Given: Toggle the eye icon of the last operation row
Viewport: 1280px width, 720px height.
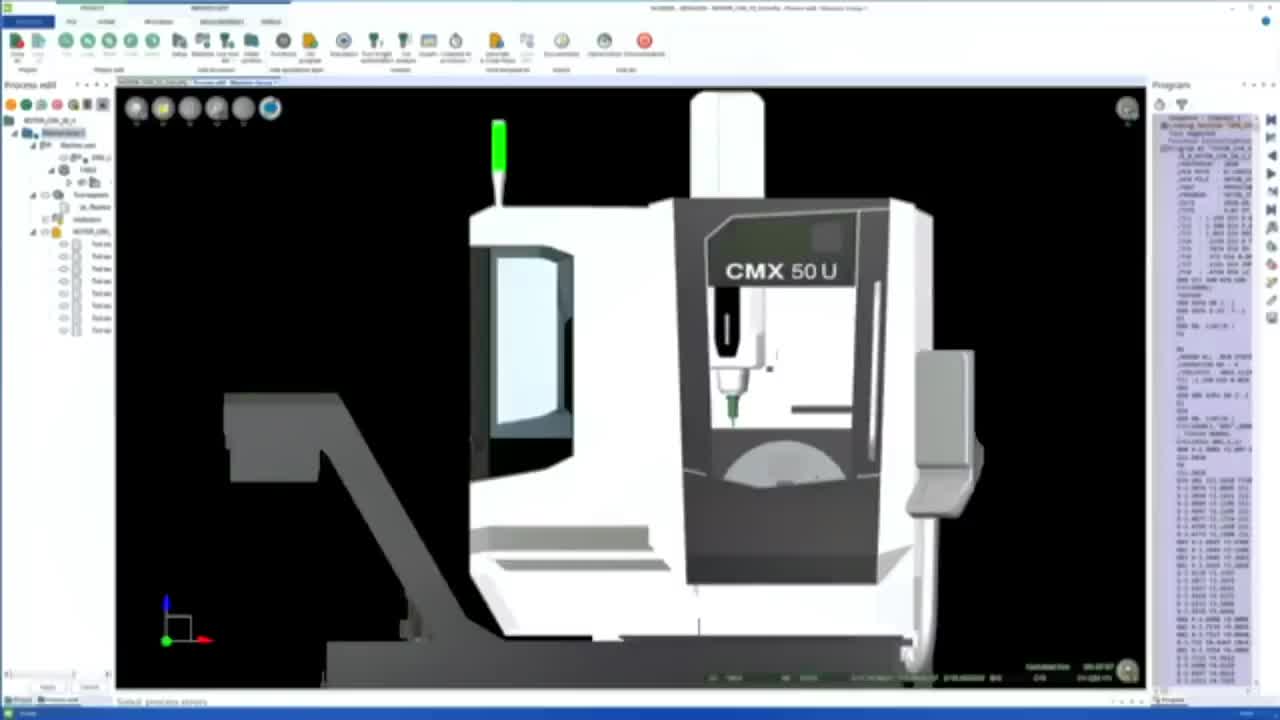Looking at the screenshot, I should coord(64,330).
